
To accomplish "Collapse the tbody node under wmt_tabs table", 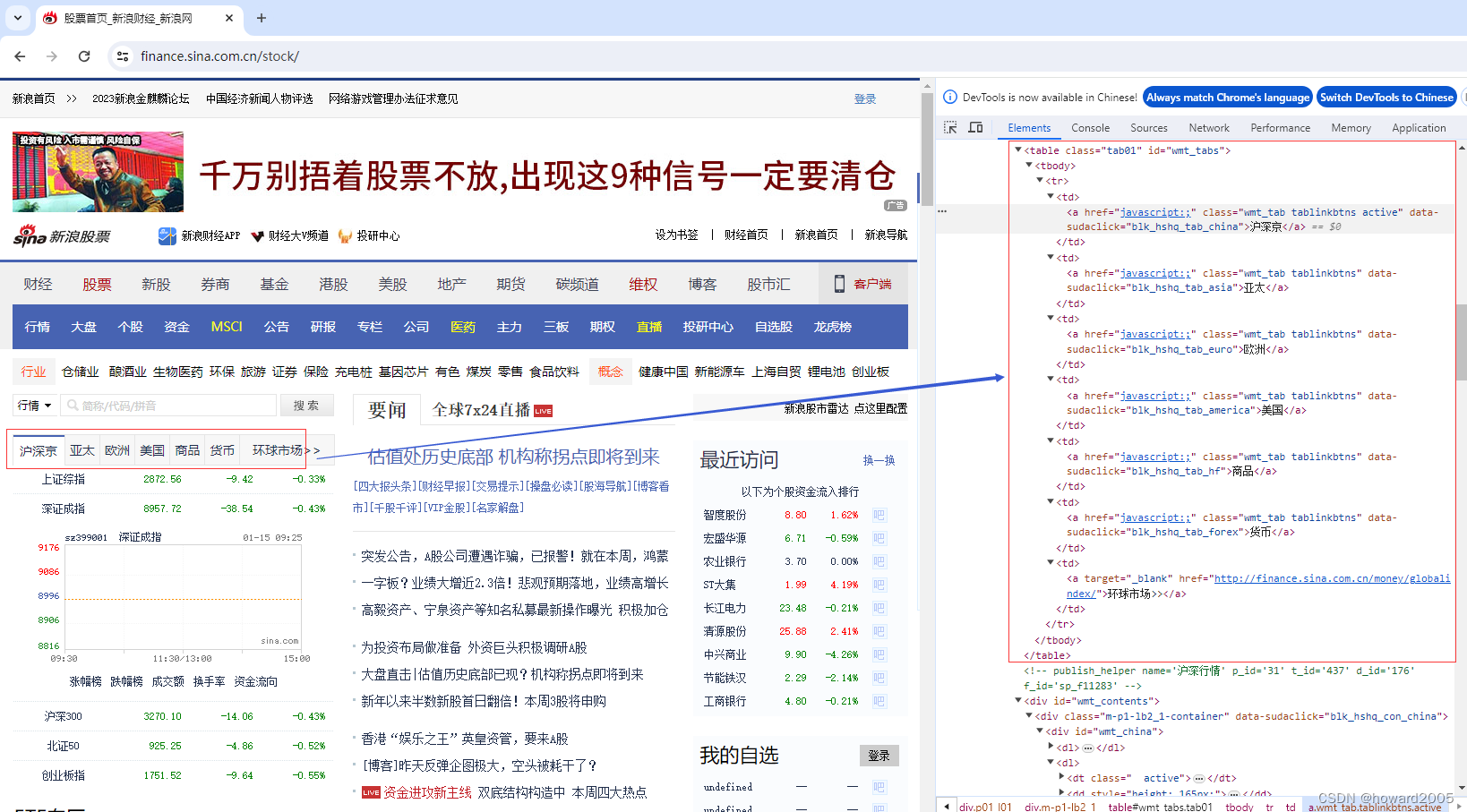I will [x=1029, y=166].
